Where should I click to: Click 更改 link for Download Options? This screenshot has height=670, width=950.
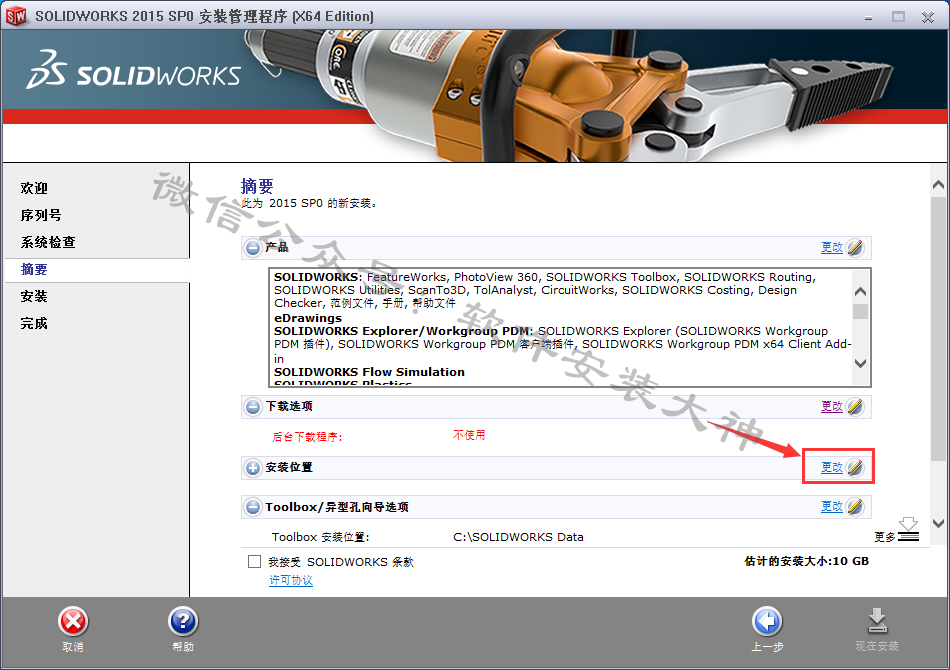click(x=832, y=406)
